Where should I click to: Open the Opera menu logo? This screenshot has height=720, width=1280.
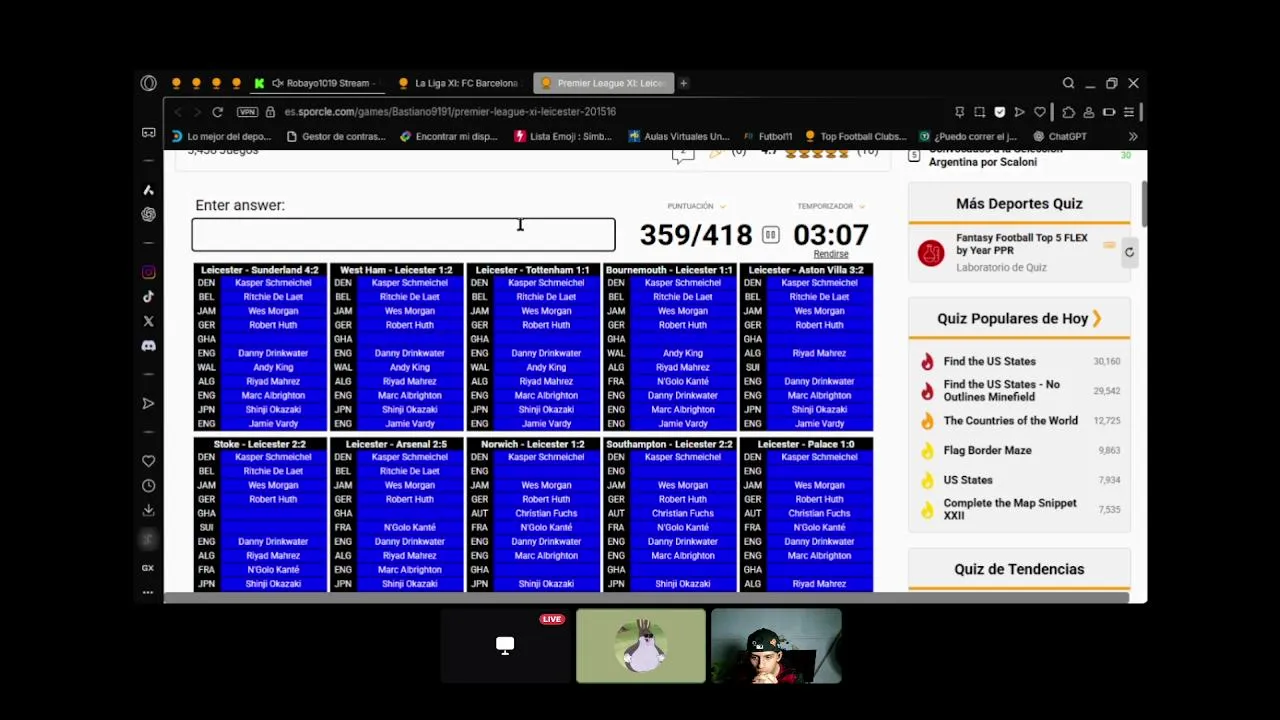[148, 83]
